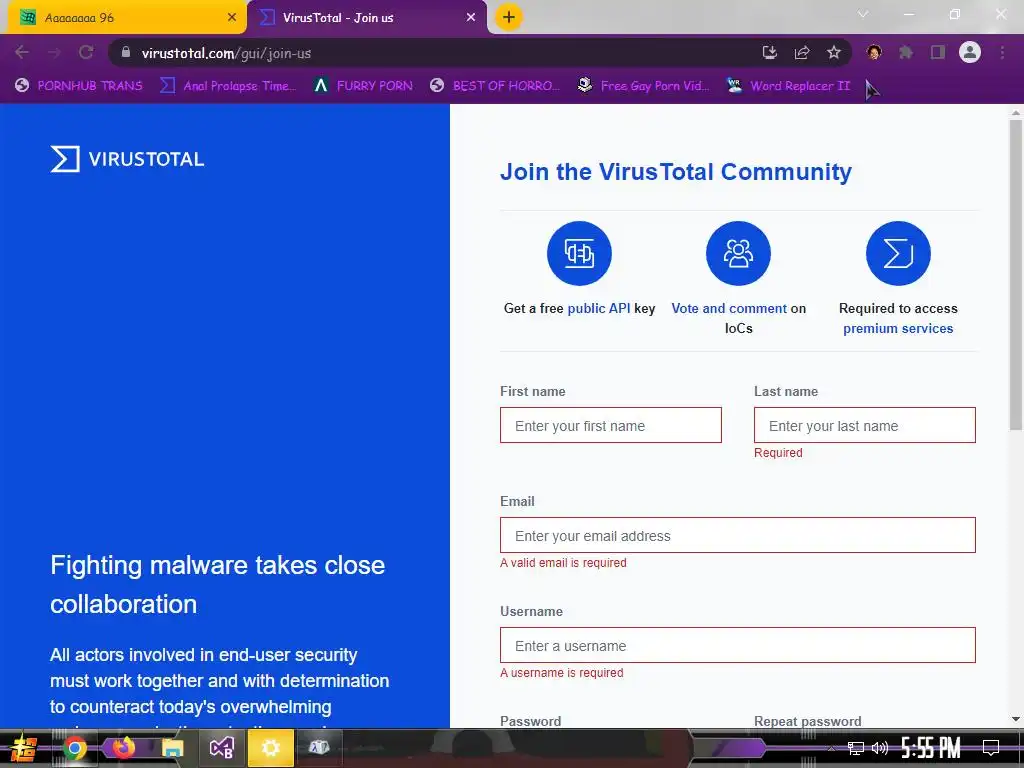
Task: Click the 'A username is required' message
Action: [x=562, y=673]
